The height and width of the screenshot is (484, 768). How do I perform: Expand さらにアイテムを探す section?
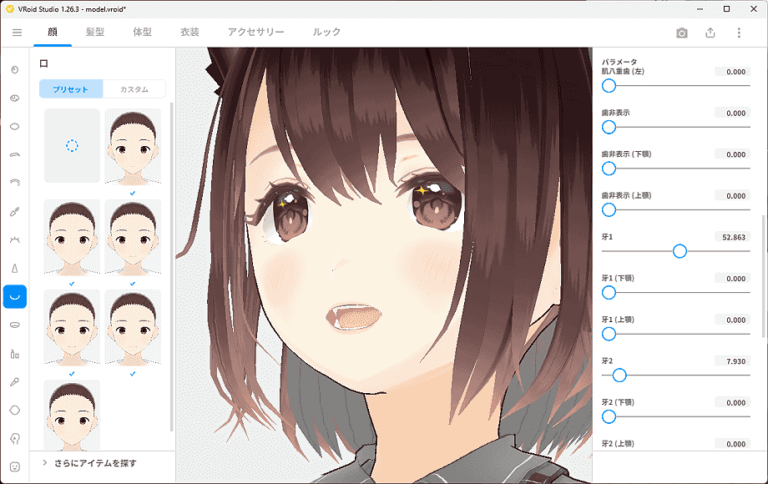(x=97, y=463)
